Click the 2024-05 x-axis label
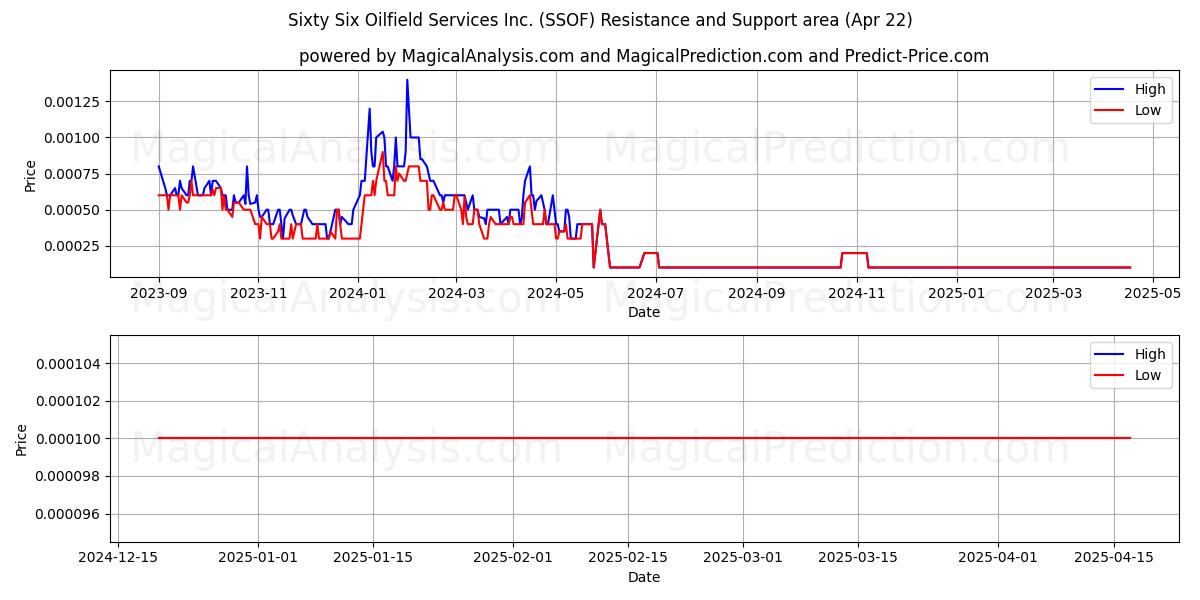The height and width of the screenshot is (600, 1200). (x=556, y=294)
